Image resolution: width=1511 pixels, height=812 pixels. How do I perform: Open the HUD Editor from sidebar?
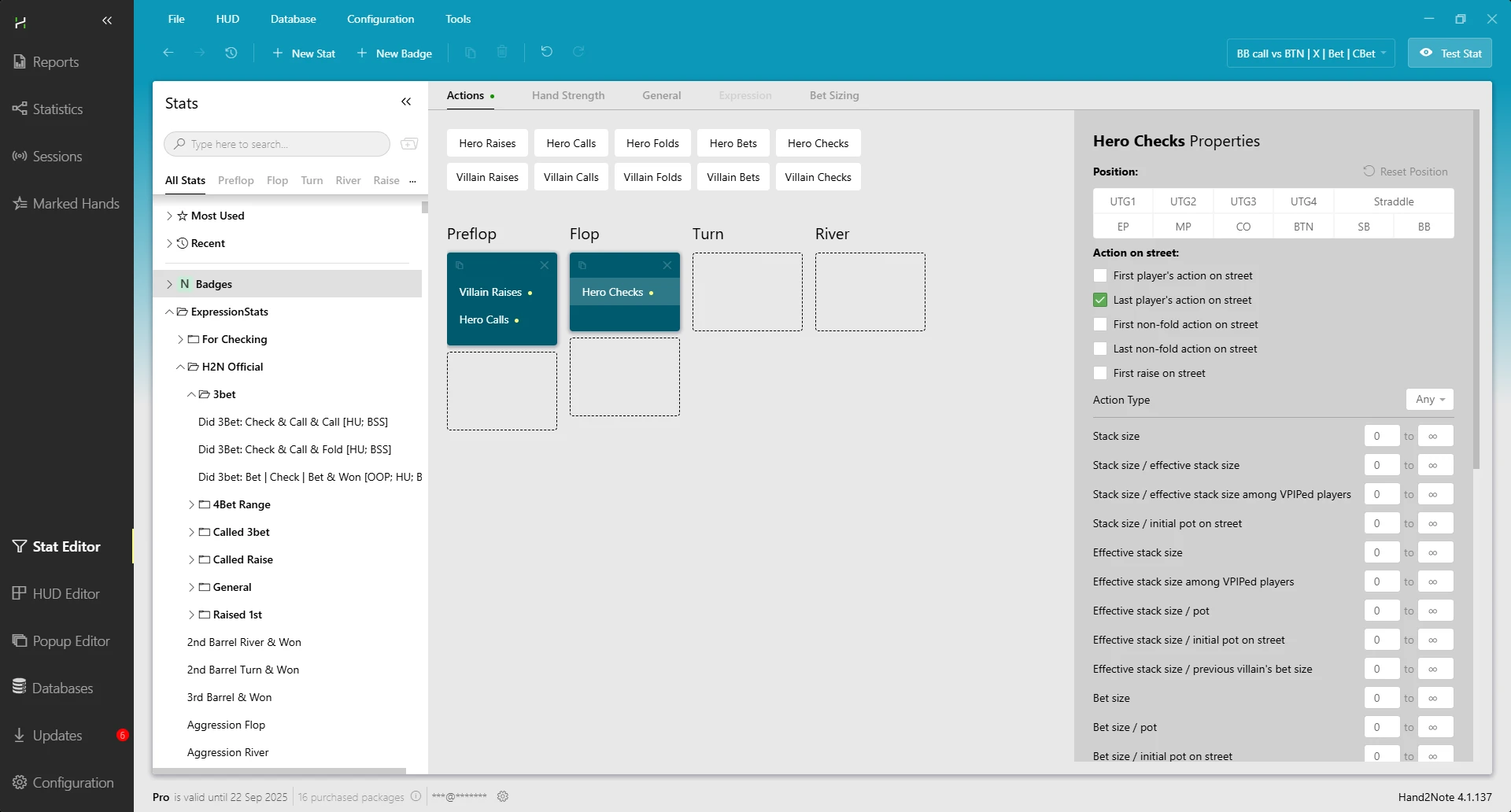tap(66, 594)
